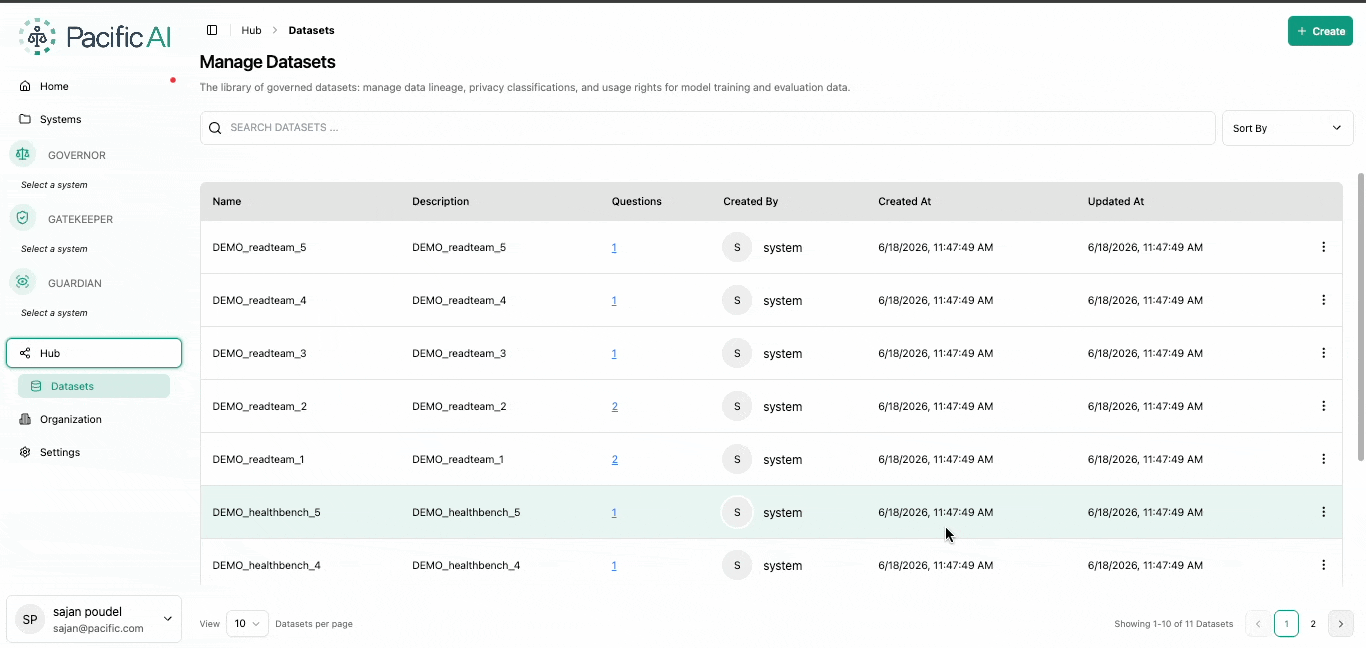The image size is (1366, 648).
Task: Open the Home menu item
Action: point(94,86)
